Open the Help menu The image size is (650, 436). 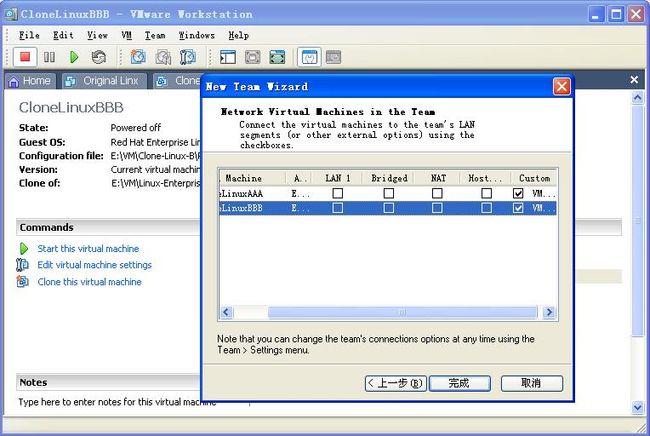[x=239, y=35]
